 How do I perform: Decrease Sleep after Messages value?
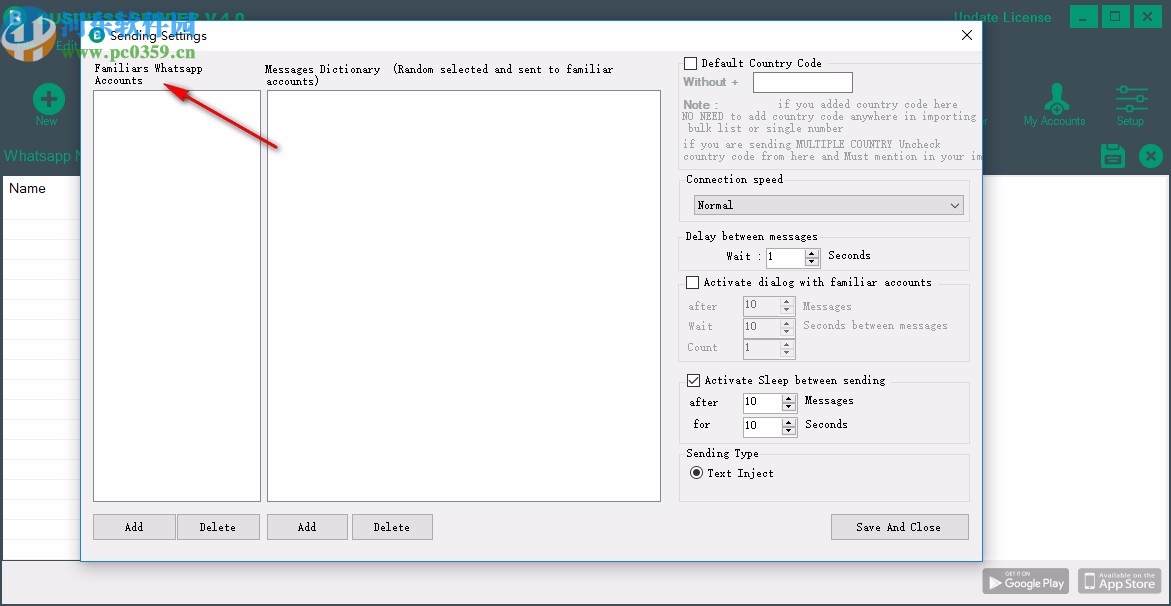tap(789, 407)
